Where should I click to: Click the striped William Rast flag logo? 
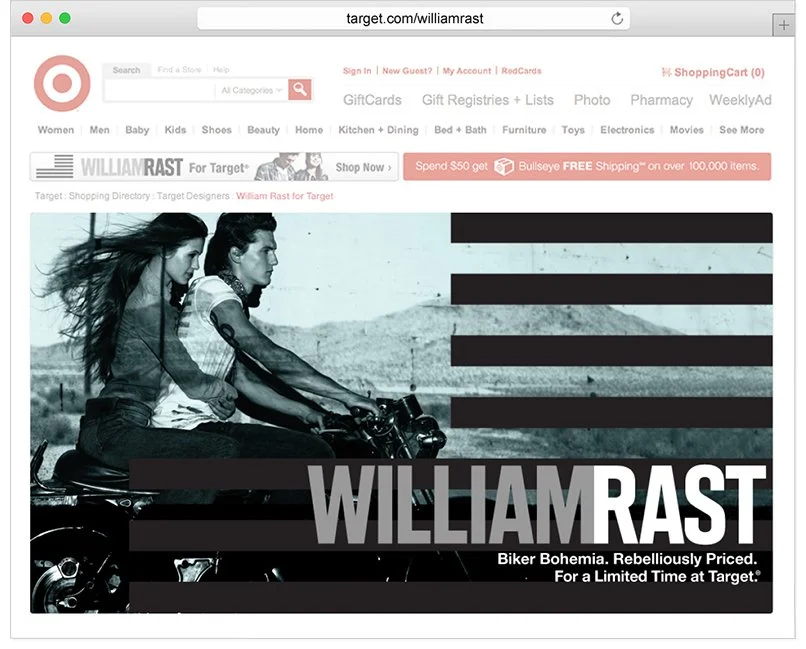[x=56, y=166]
